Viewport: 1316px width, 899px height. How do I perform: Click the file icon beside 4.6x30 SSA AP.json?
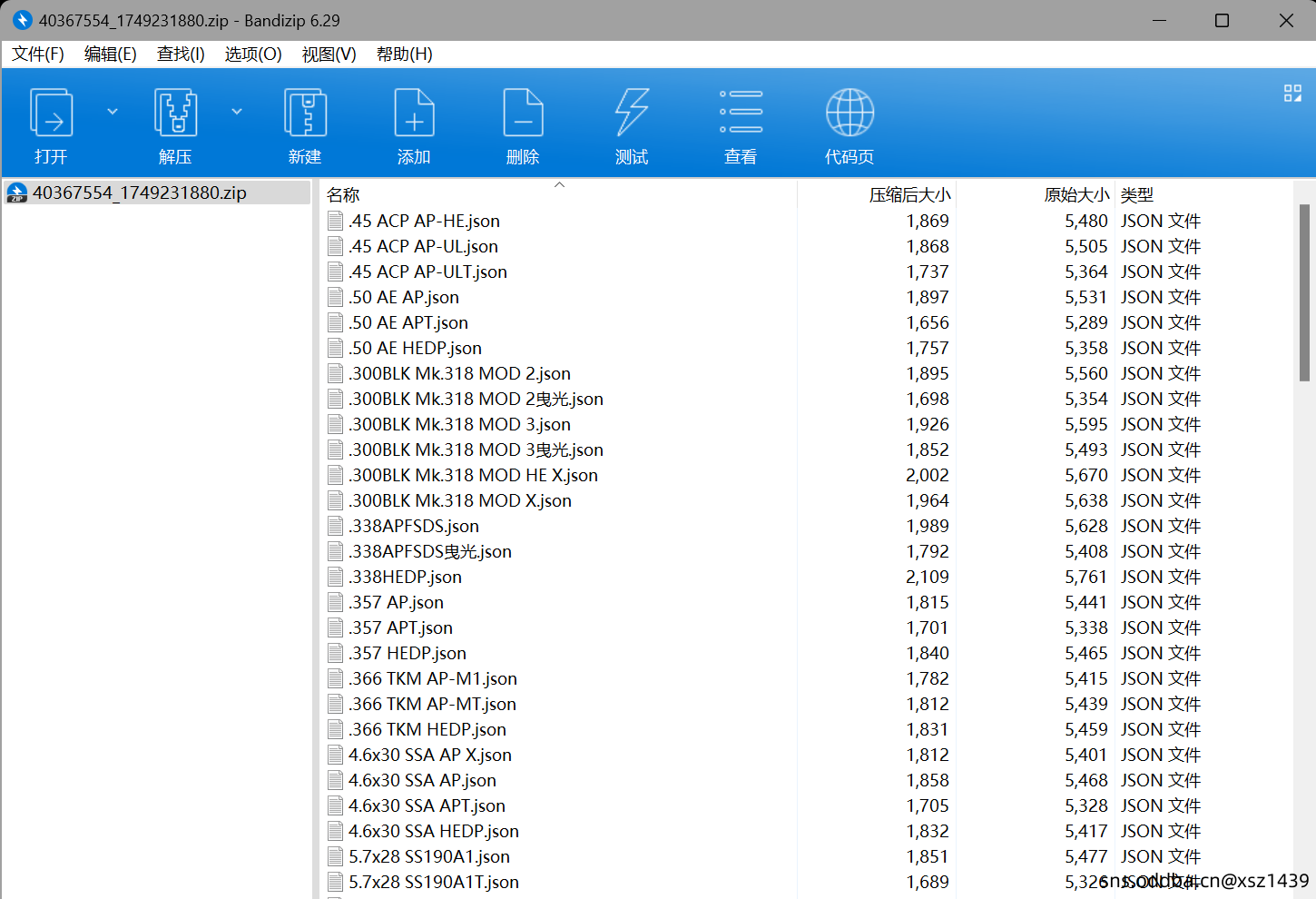(336, 780)
